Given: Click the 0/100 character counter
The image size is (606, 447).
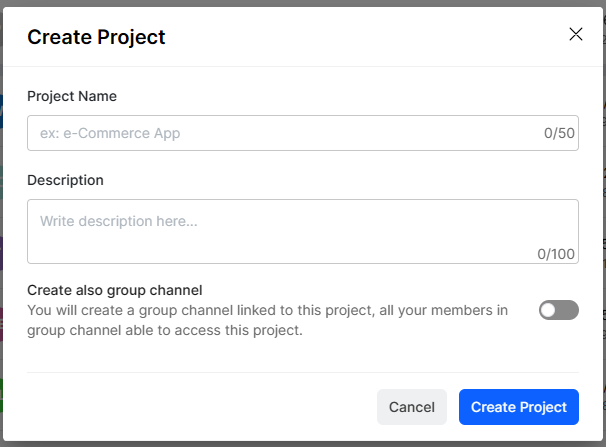Looking at the screenshot, I should [x=556, y=254].
